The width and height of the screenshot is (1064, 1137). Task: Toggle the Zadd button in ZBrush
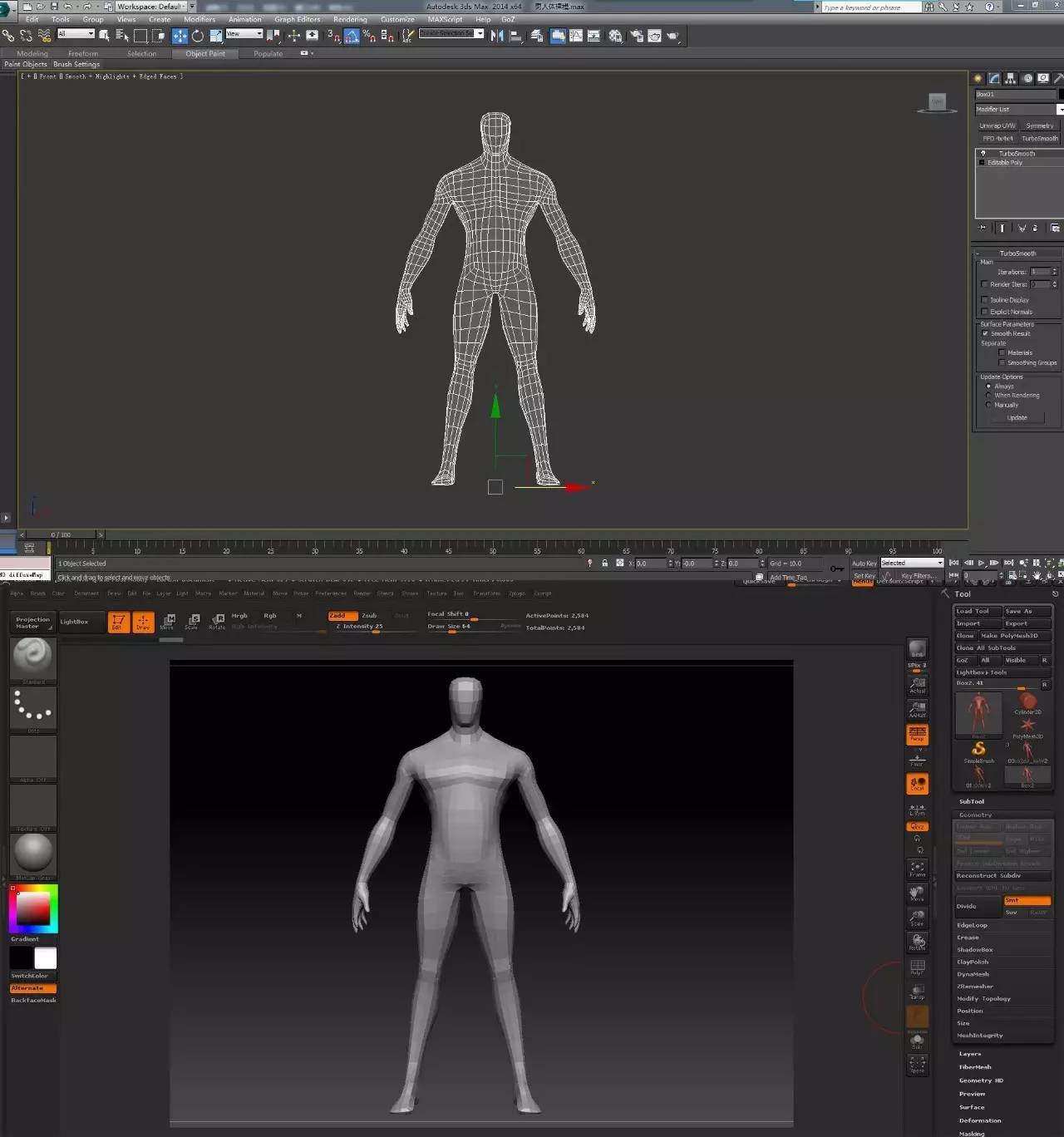tap(342, 616)
